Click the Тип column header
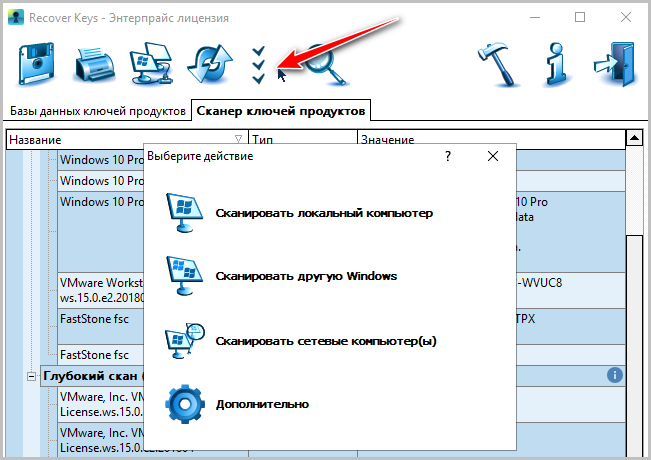This screenshot has width=651, height=460. (x=303, y=137)
